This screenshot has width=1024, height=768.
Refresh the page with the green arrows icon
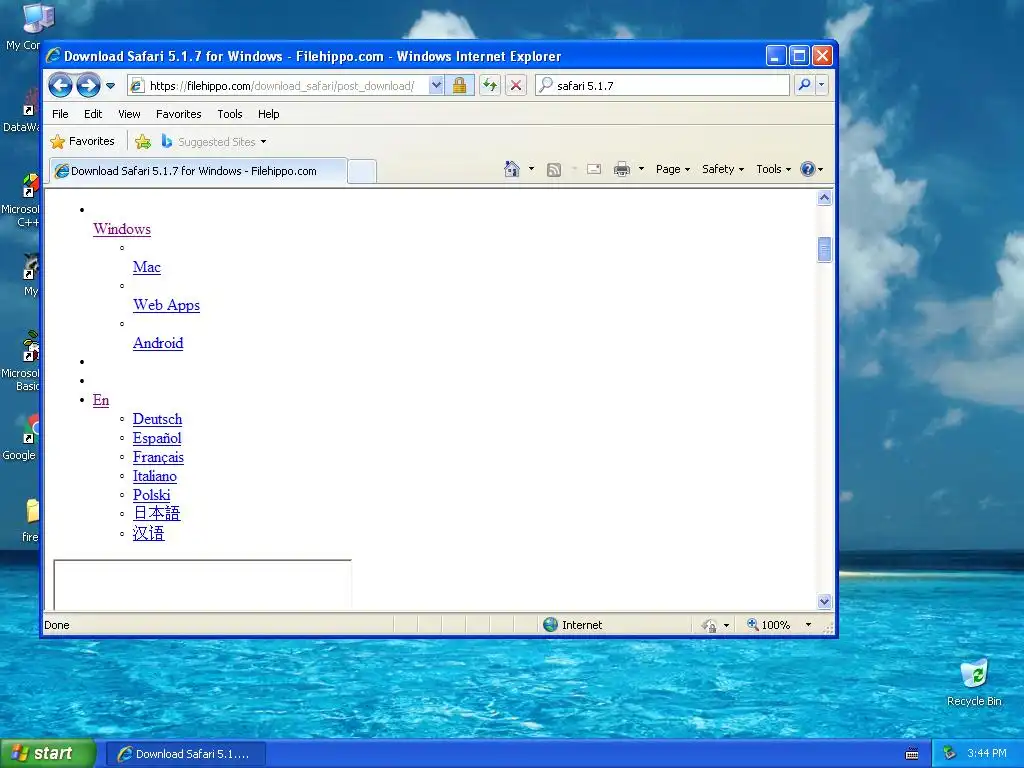pos(490,86)
